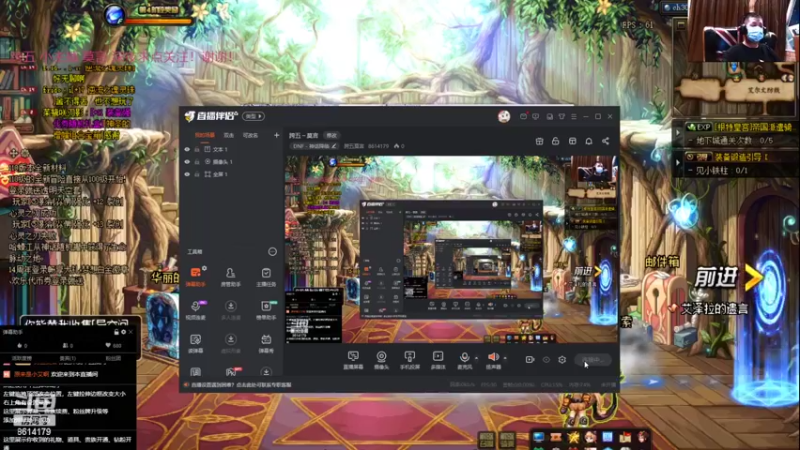
Task: Select the 全屏 1 source row
Action: tap(231, 174)
